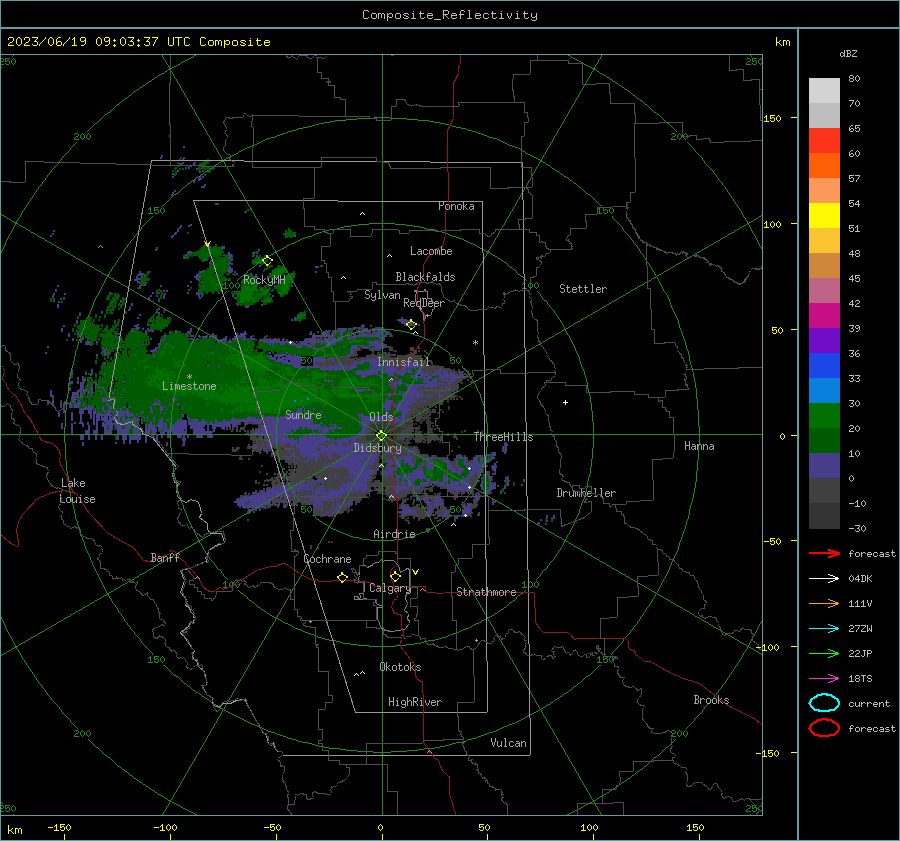Click the Composite_Reflectivity title
This screenshot has height=841, width=900.
[449, 15]
